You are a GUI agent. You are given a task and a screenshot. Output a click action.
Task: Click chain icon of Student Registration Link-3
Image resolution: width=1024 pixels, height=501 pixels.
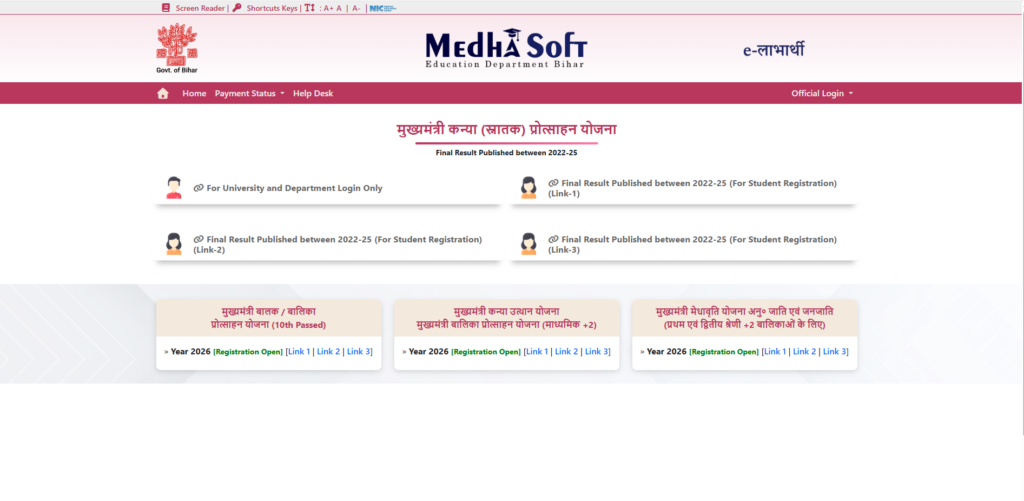tap(553, 239)
